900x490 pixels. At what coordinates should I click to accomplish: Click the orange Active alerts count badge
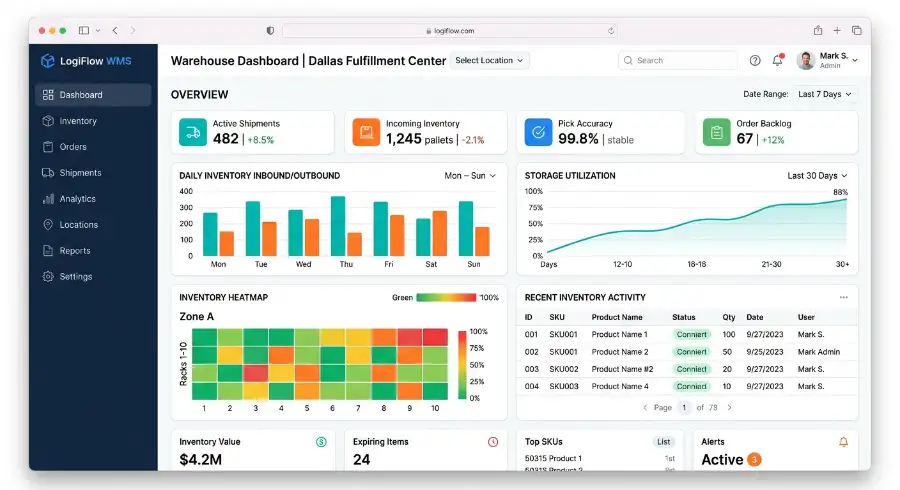click(x=754, y=460)
